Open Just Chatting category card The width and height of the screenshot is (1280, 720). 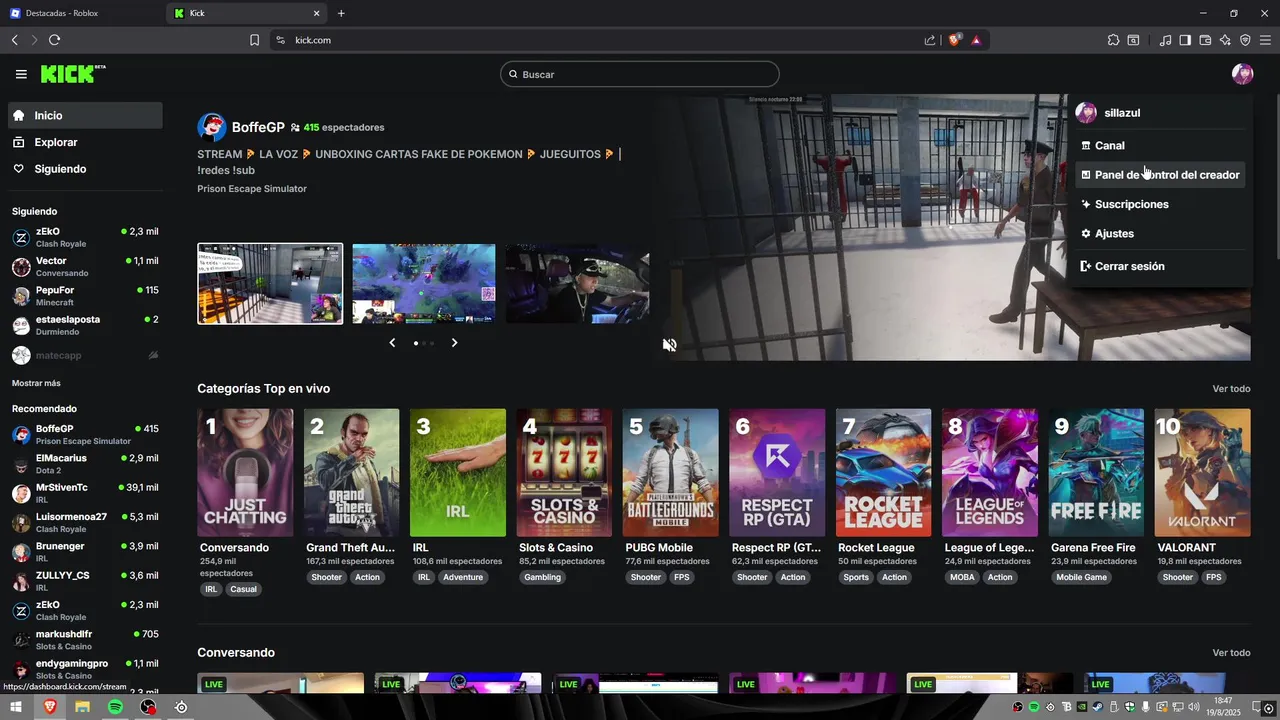tap(245, 473)
